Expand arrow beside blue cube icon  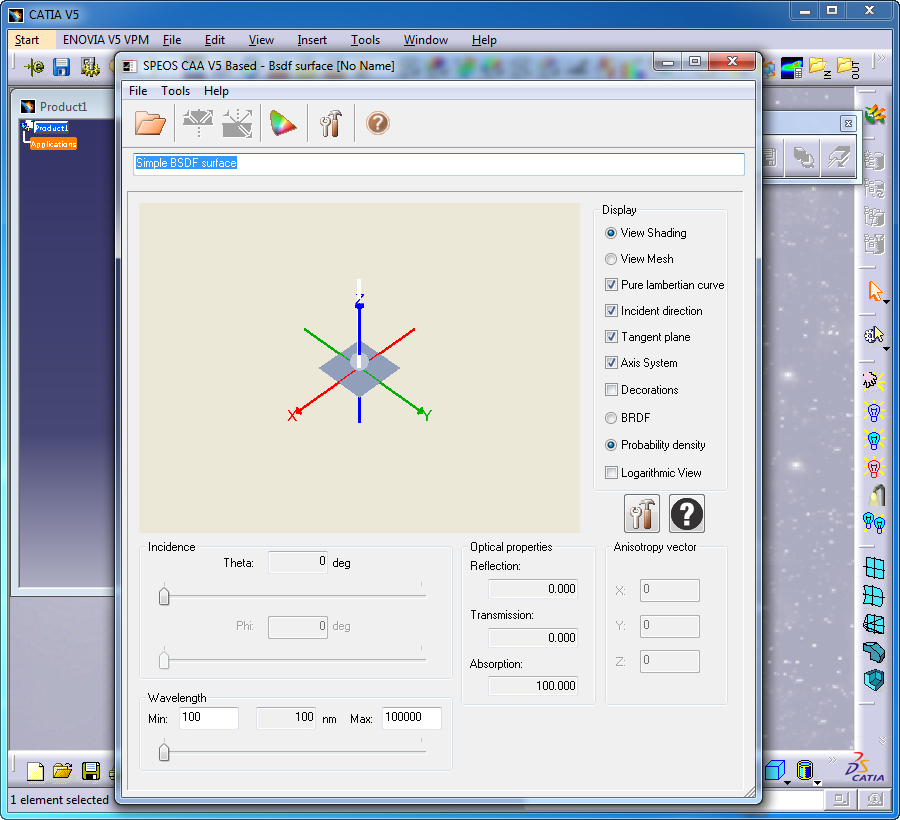788,783
